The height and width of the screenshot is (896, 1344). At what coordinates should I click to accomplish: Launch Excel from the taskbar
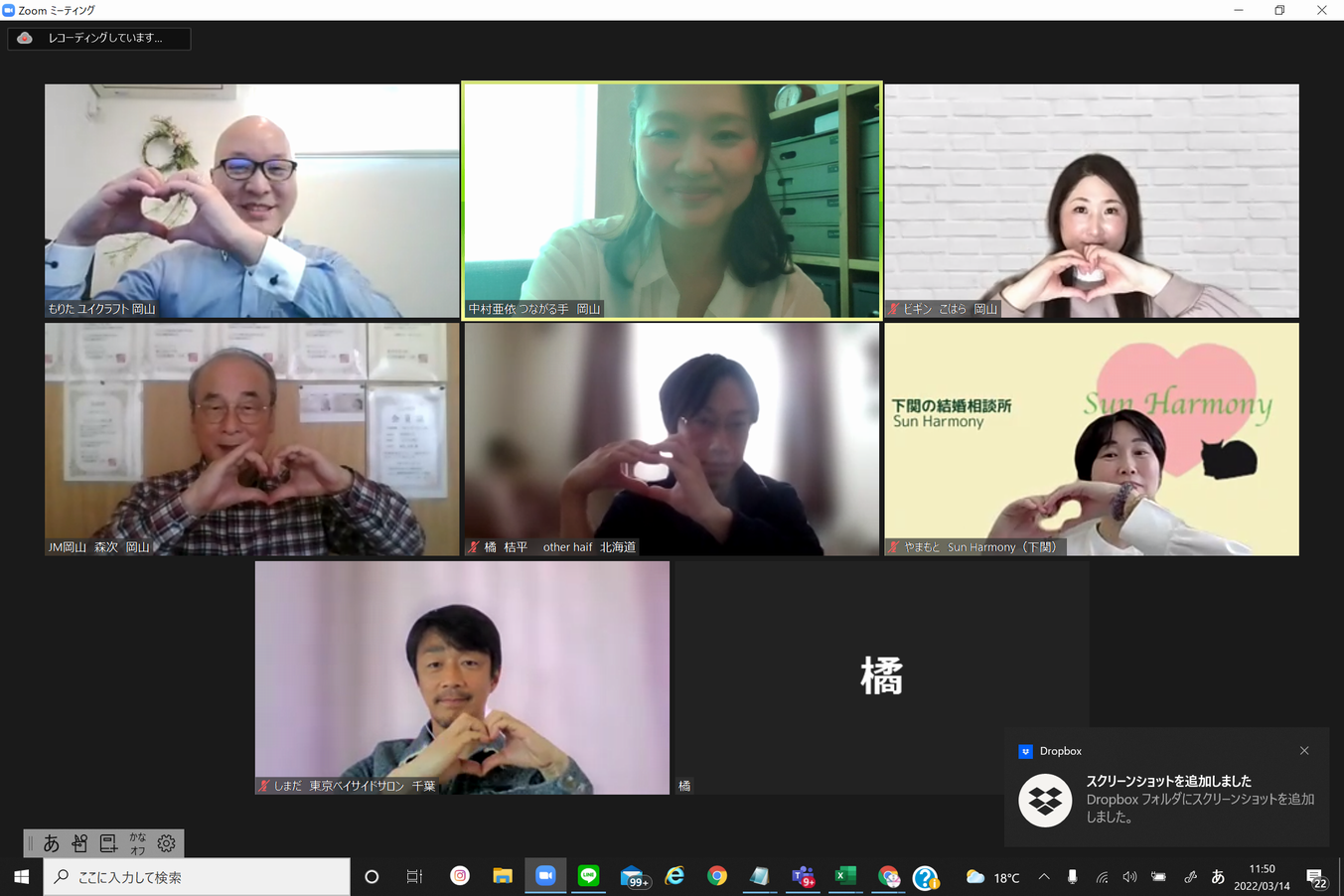tap(845, 876)
